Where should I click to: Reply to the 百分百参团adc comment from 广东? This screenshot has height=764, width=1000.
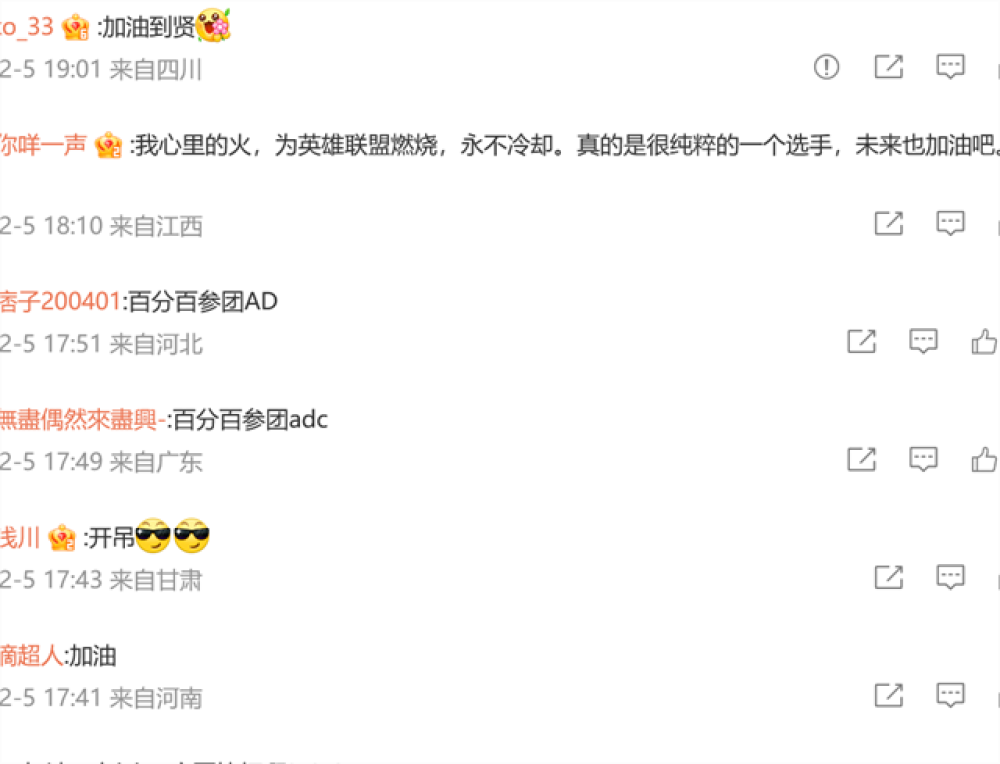point(923,459)
